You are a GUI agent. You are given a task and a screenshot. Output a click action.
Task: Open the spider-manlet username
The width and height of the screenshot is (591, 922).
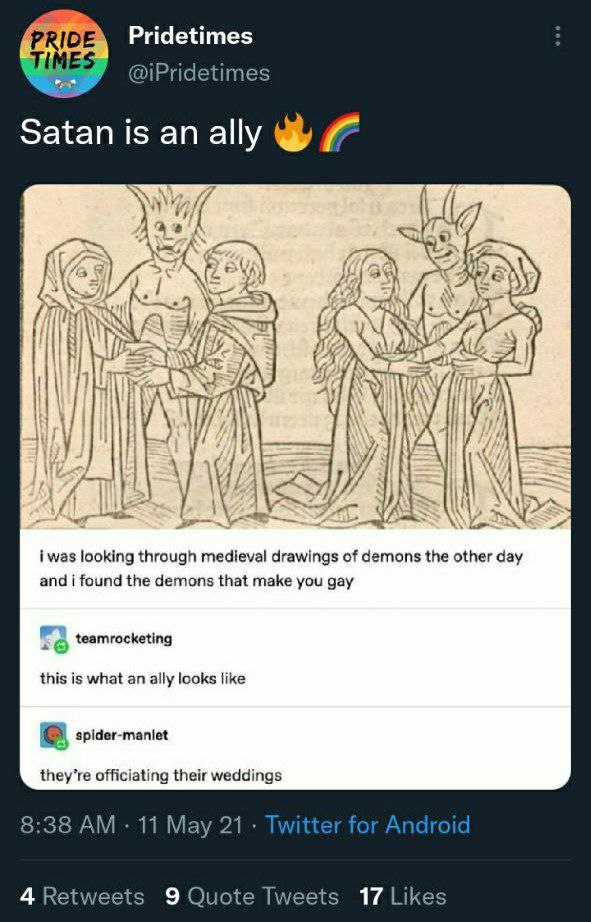122,734
